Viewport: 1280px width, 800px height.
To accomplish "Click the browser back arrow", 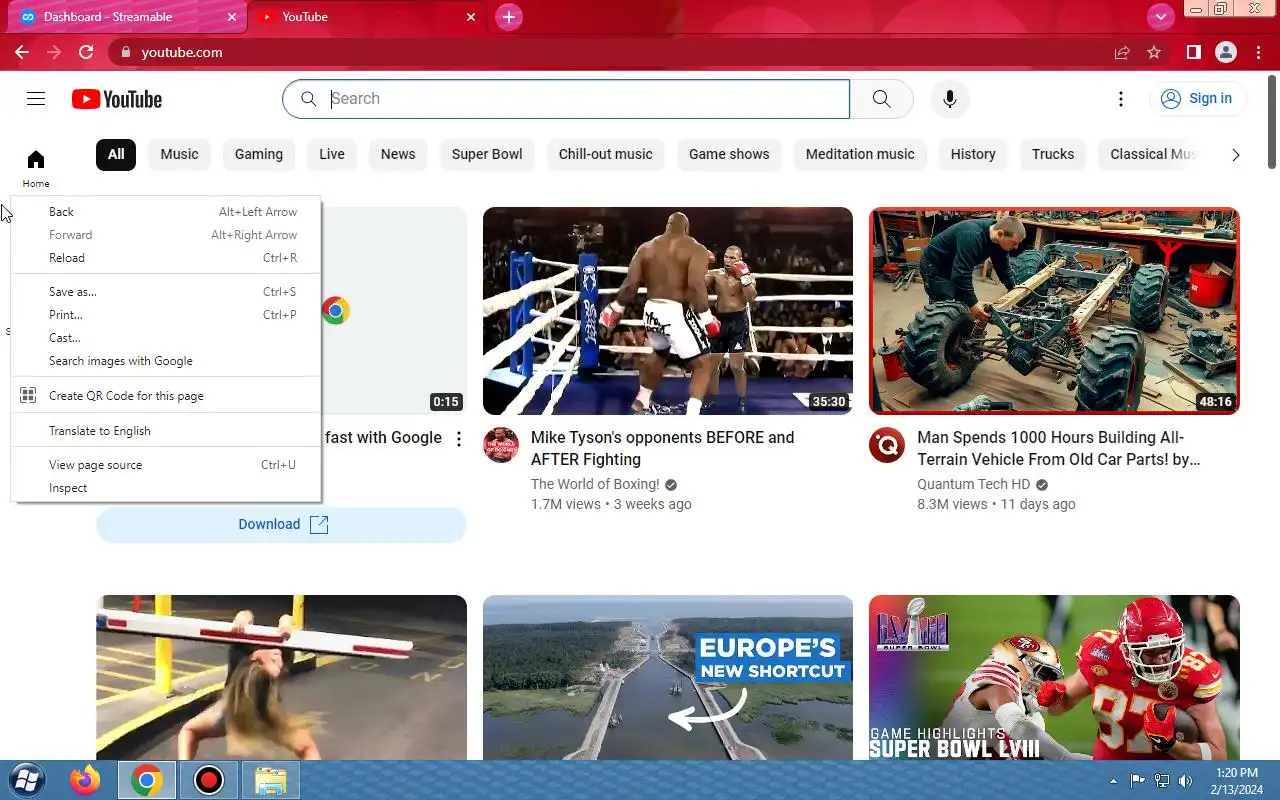I will [x=22, y=52].
